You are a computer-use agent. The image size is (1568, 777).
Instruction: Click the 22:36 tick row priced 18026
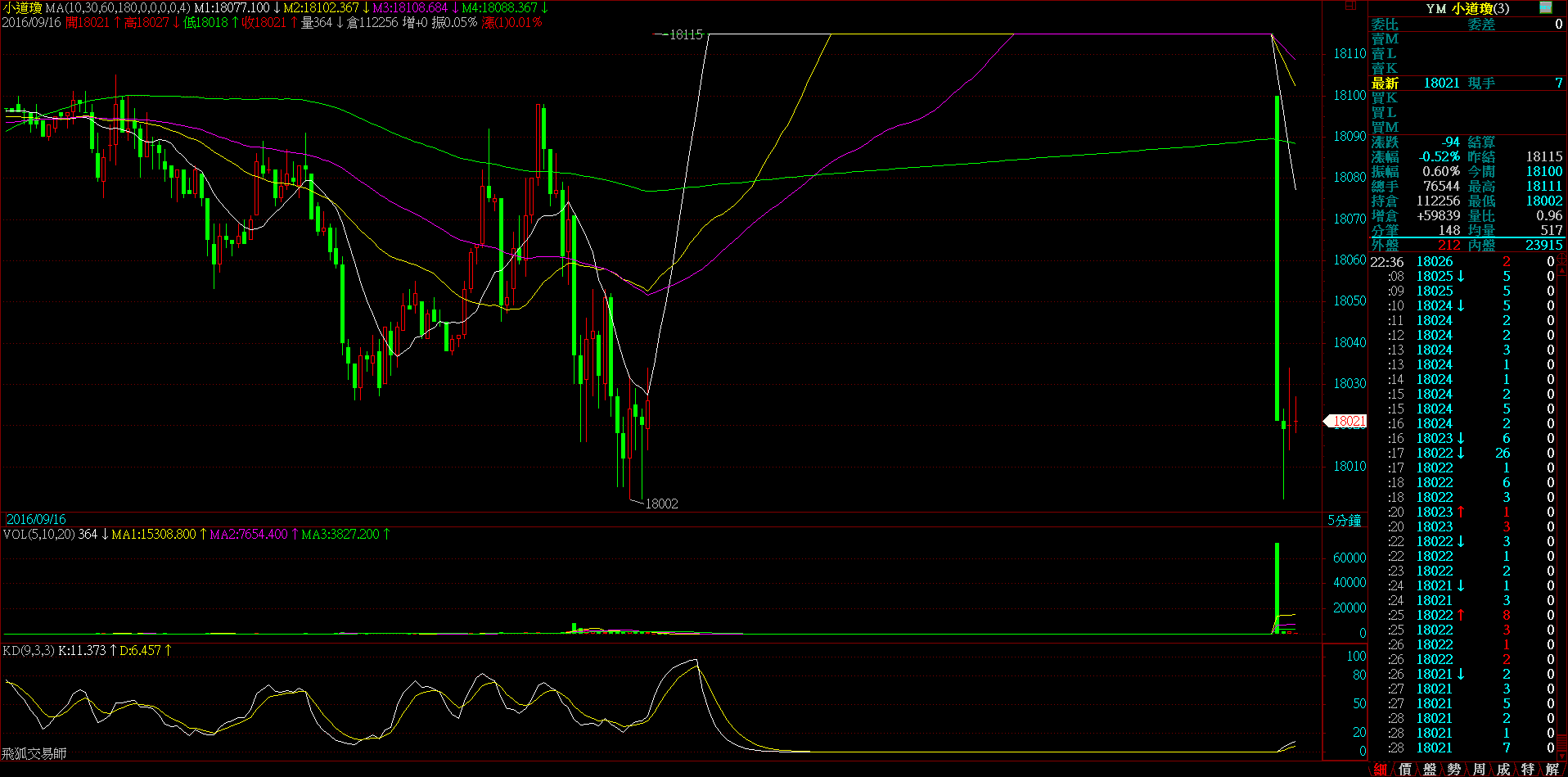pos(1462,262)
